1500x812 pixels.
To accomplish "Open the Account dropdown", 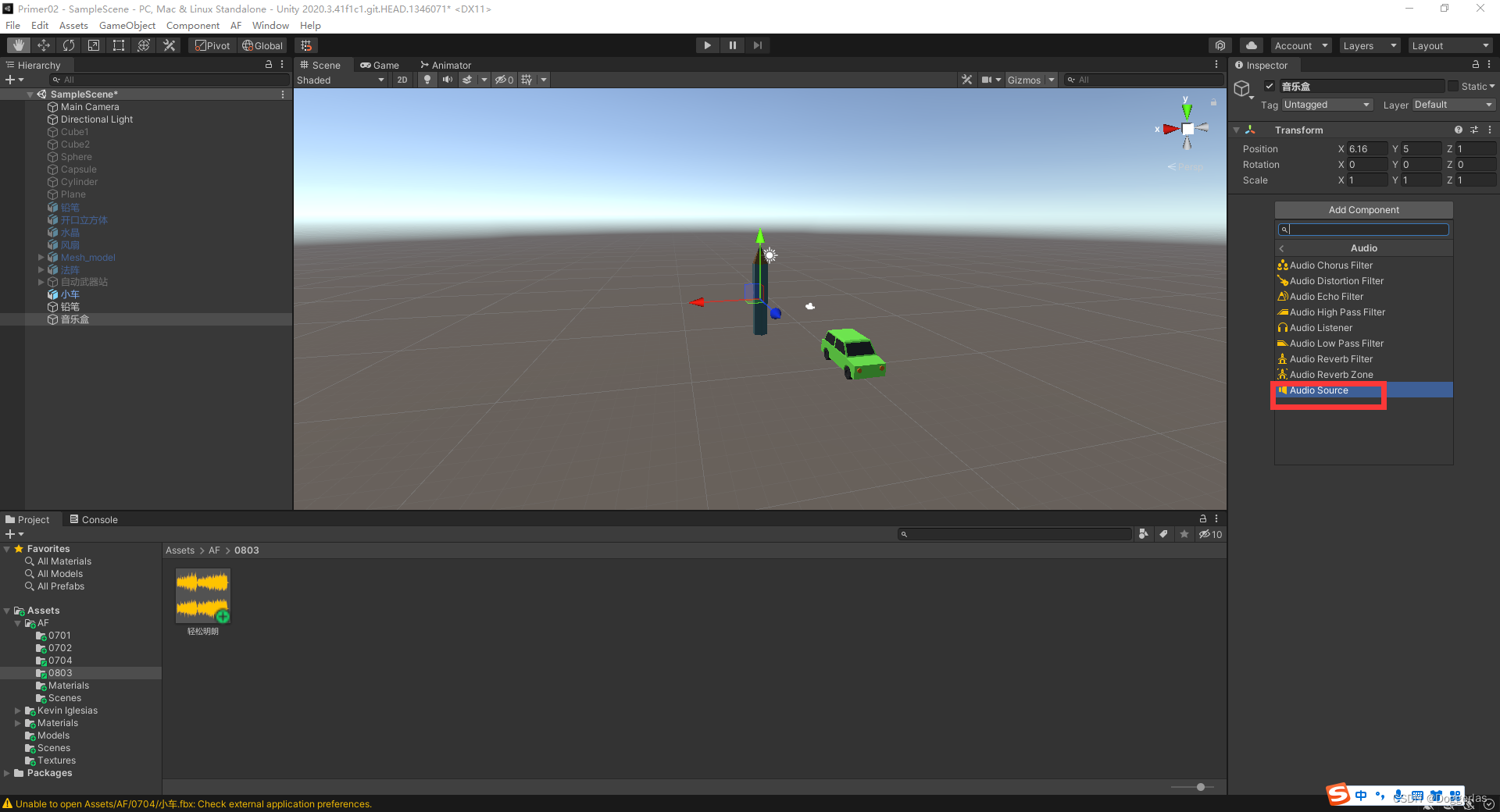I will click(1301, 45).
